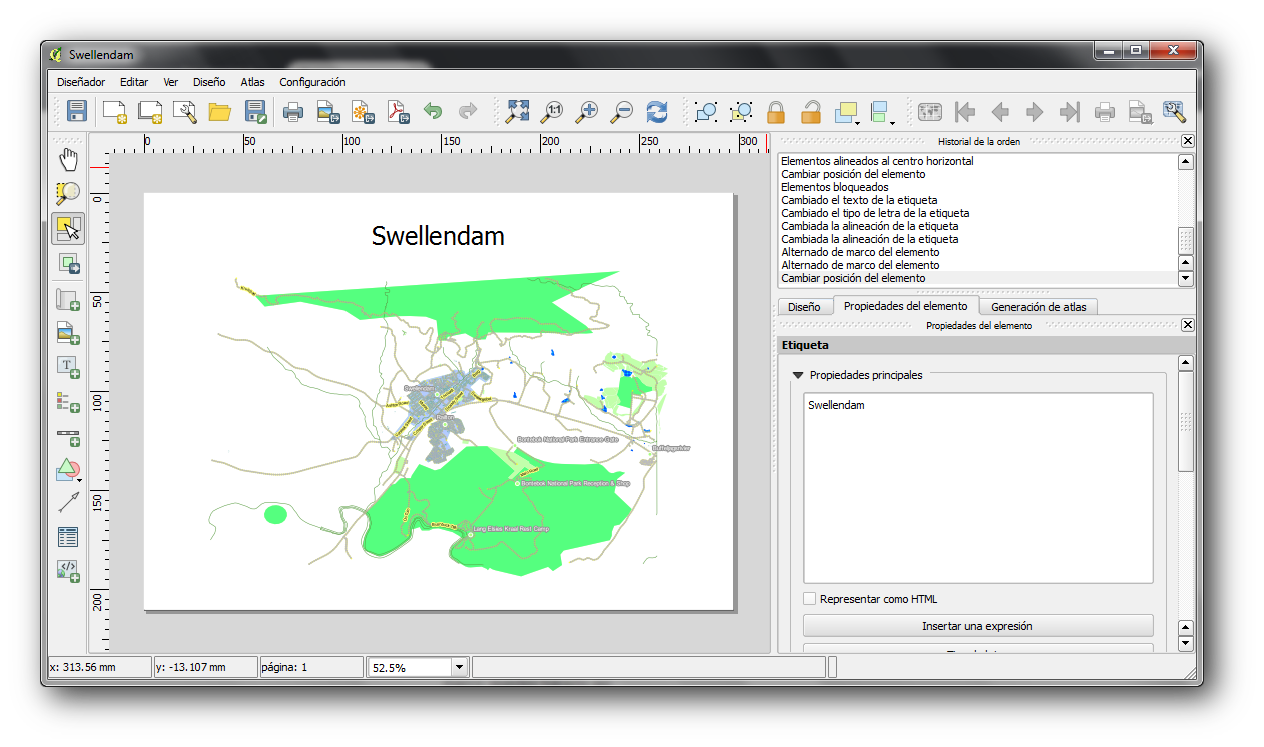This screenshot has height=747, width=1264.
Task: Lock the selected items
Action: (x=776, y=111)
